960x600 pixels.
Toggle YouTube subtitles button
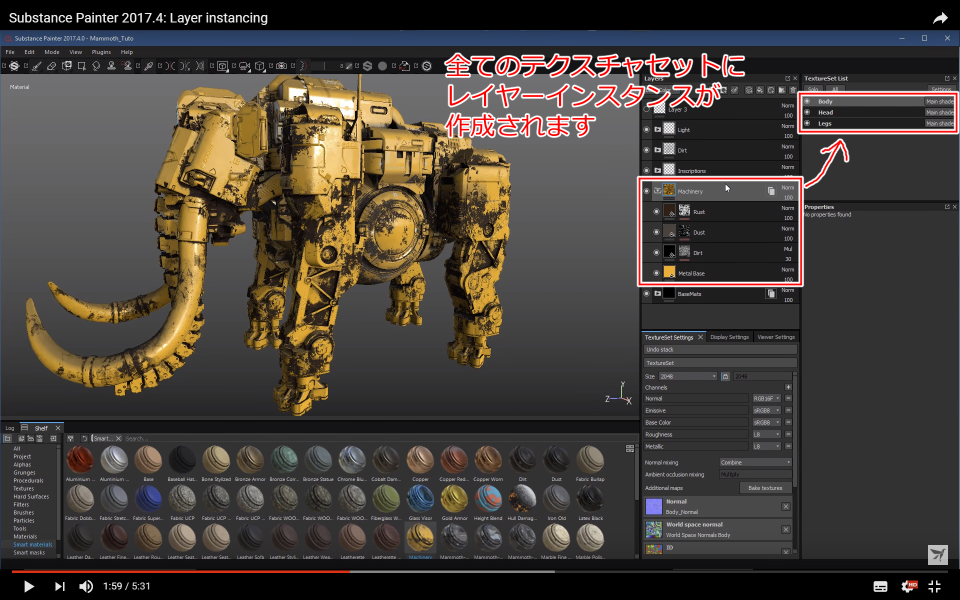[x=880, y=586]
